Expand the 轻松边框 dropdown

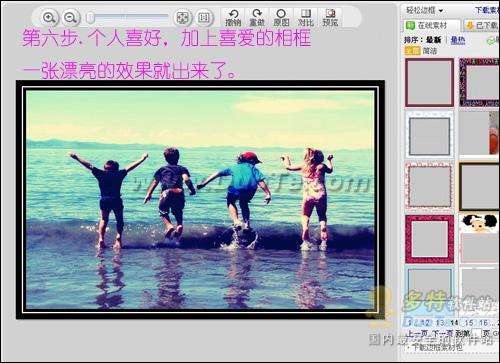click(x=424, y=10)
